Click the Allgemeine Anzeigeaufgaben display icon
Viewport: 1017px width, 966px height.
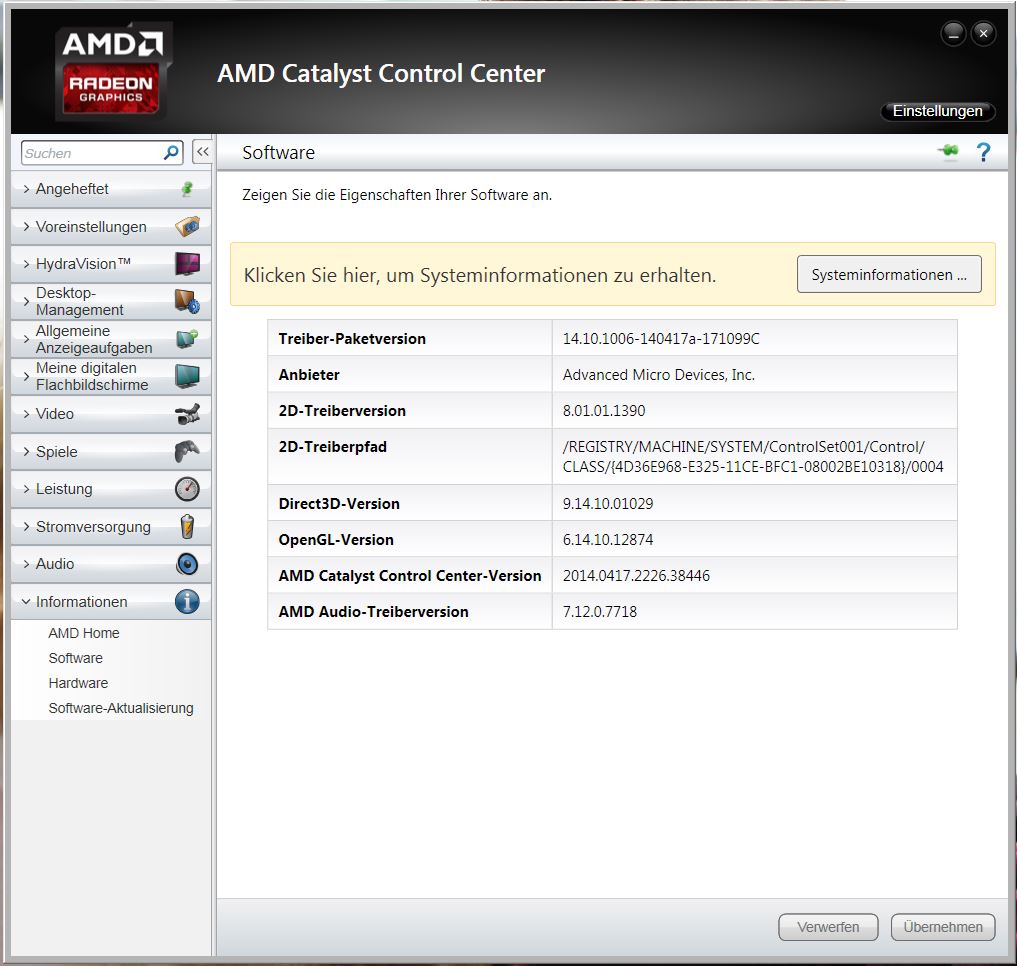pyautogui.click(x=187, y=338)
